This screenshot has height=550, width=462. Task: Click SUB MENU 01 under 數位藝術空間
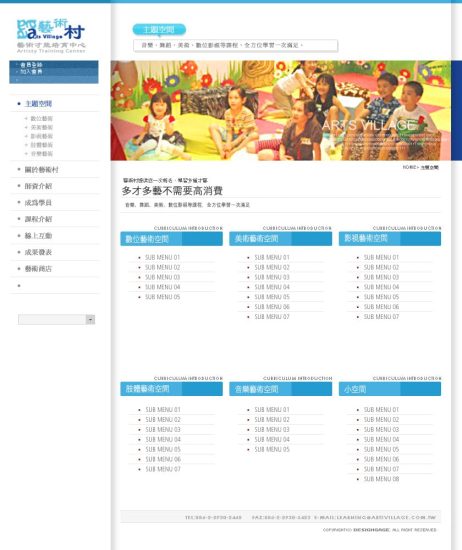pyautogui.click(x=163, y=257)
